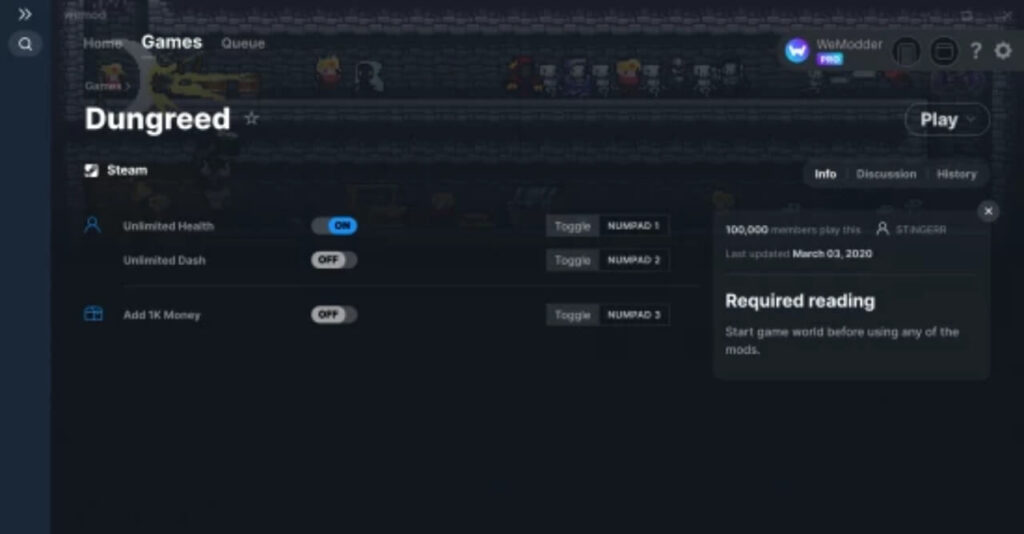Image resolution: width=1024 pixels, height=534 pixels.
Task: Turn on the Unlimited Dash toggle
Action: click(x=334, y=260)
